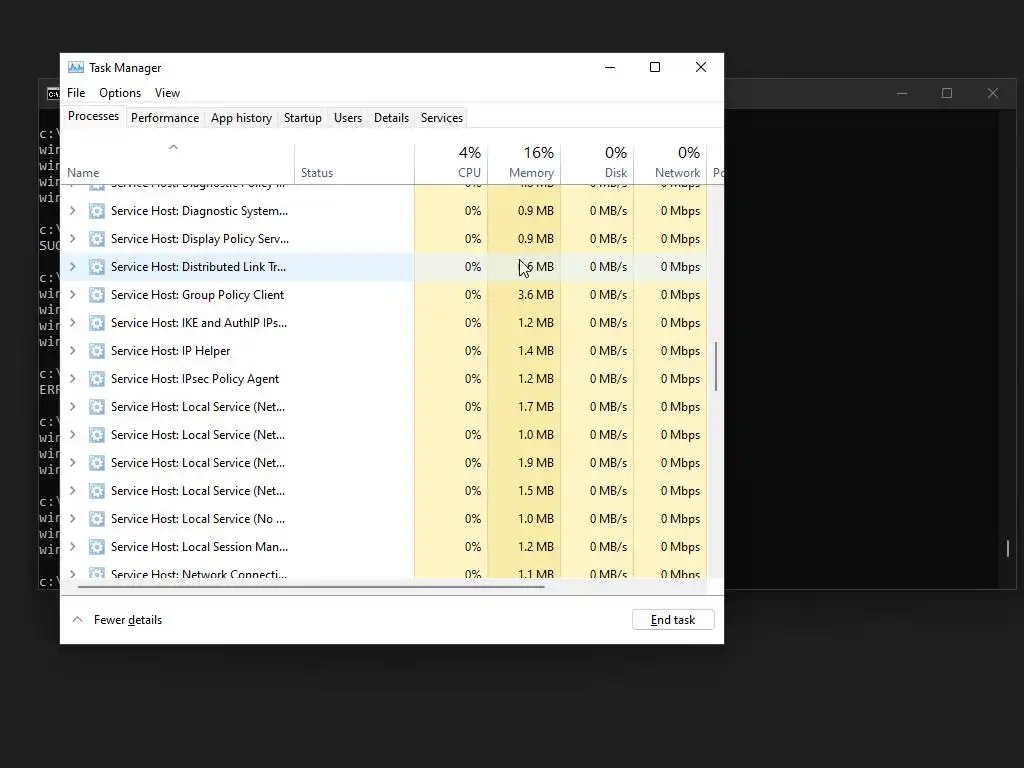Click gear icon of Group Policy Client row
1024x768 pixels.
click(97, 295)
